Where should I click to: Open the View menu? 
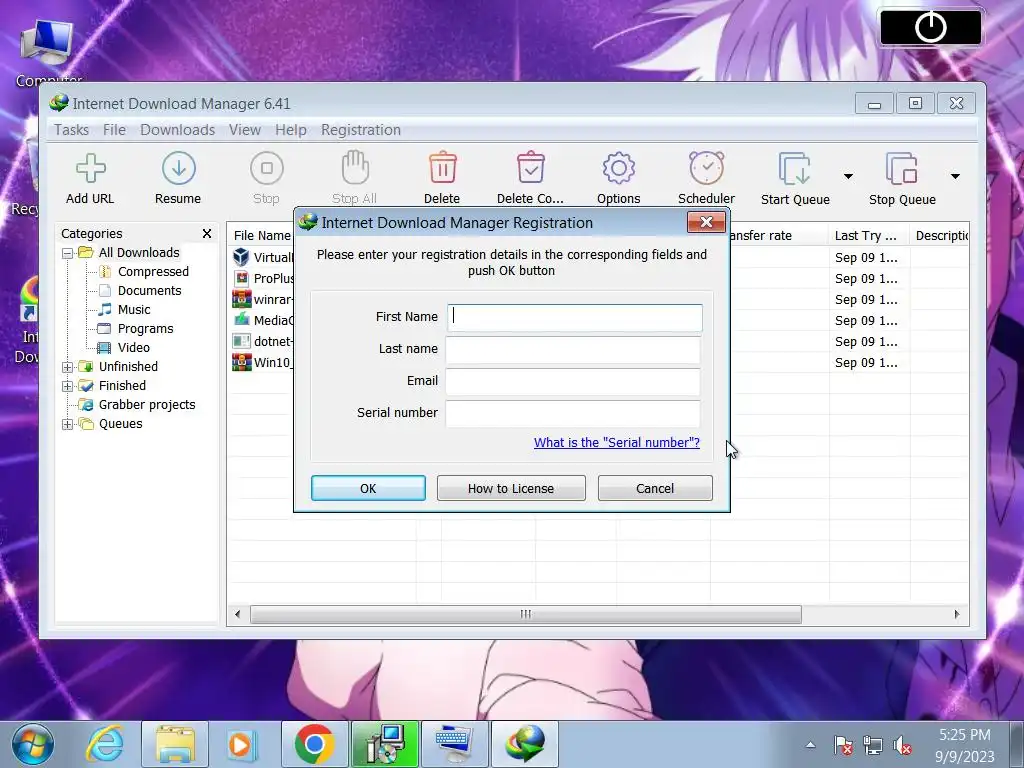click(x=245, y=130)
